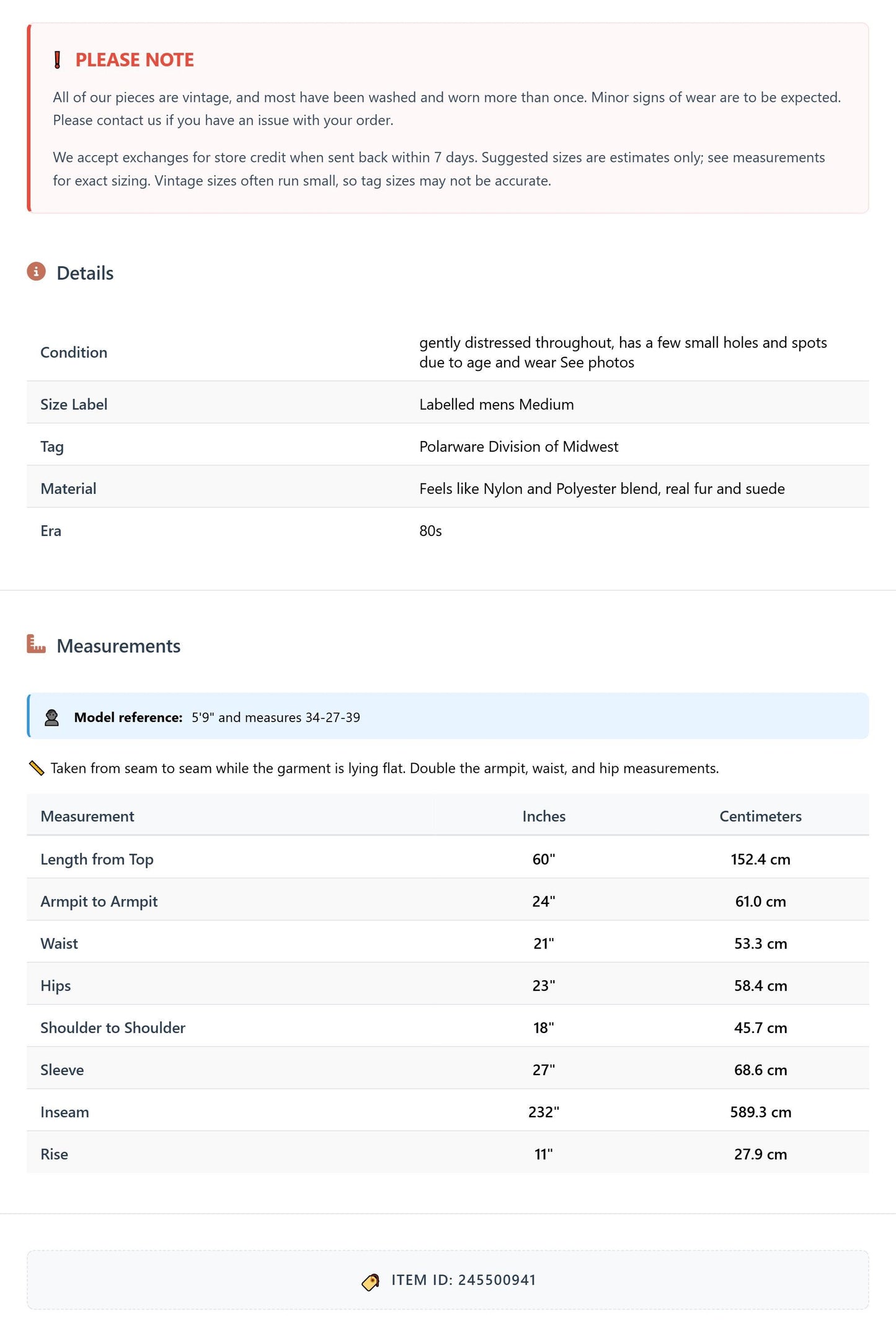The width and height of the screenshot is (896, 1332).
Task: Click the Details section heading
Action: click(x=85, y=273)
